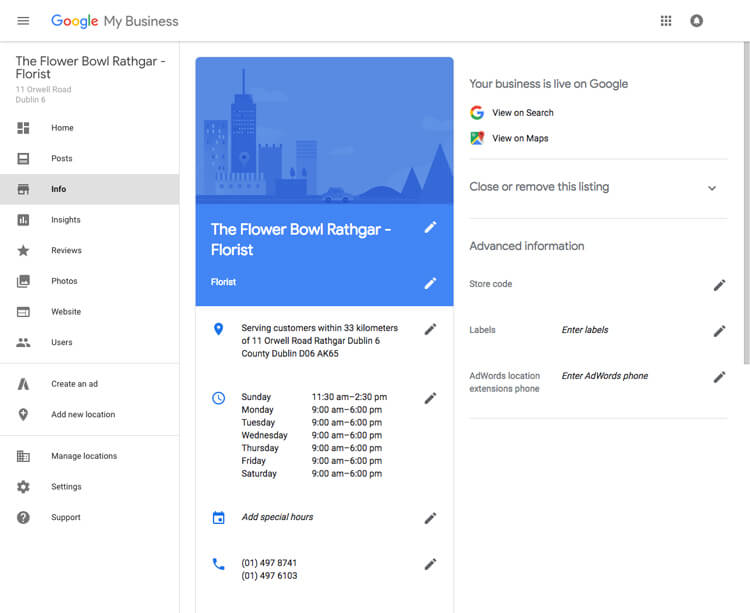Edit special hours pencil icon
Image resolution: width=750 pixels, height=613 pixels.
[430, 518]
